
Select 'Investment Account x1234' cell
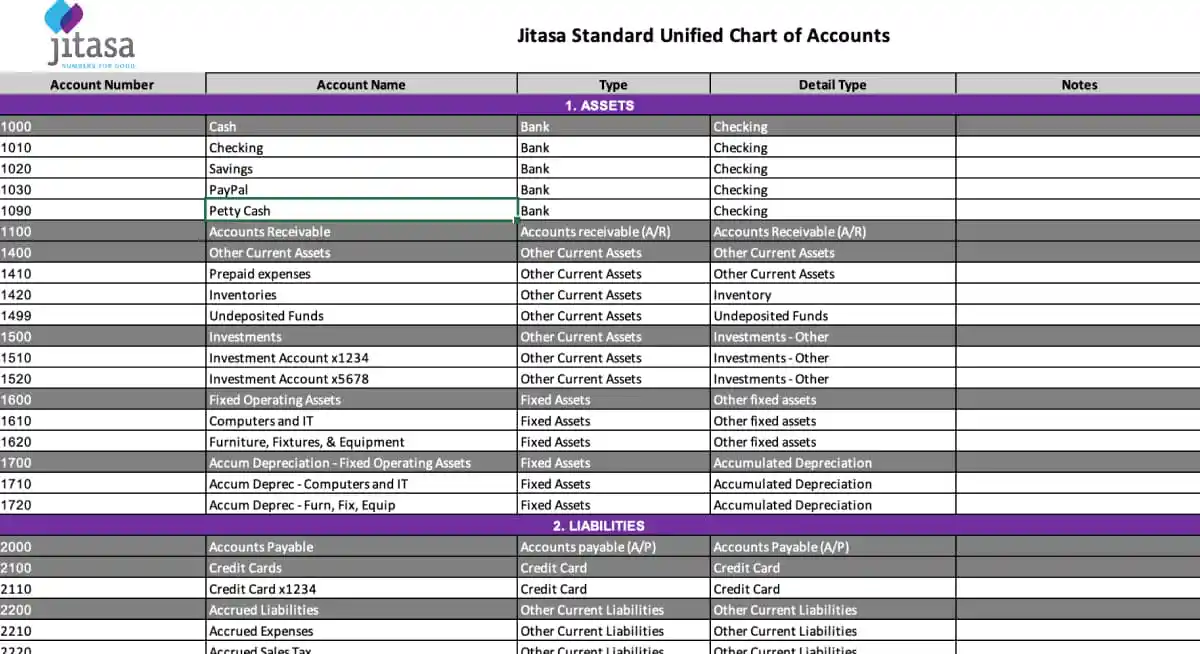[361, 358]
